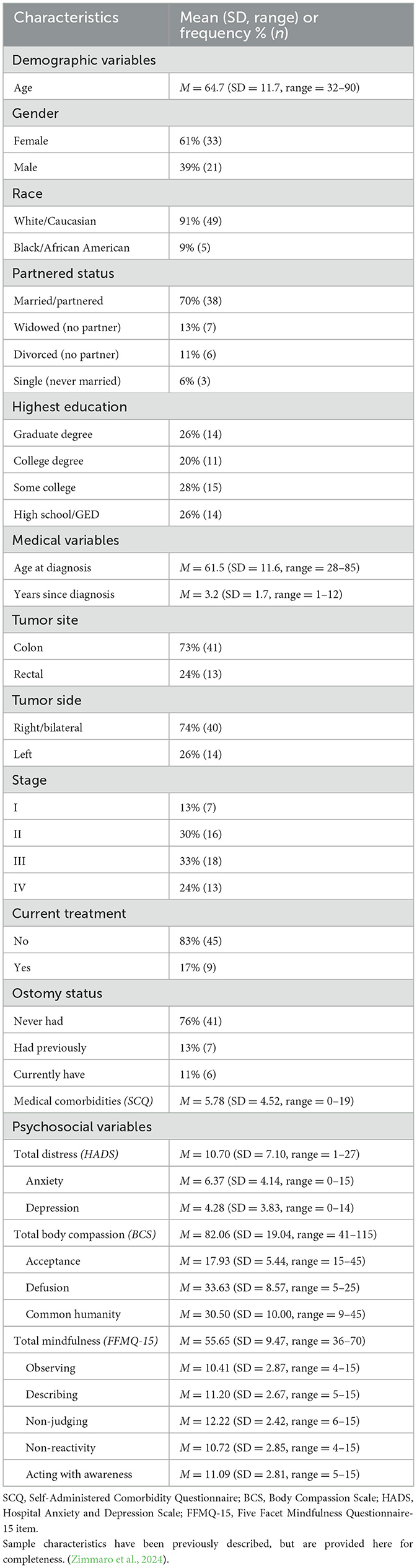The height and width of the screenshot is (1568, 417).
Task: Click the Female gender row label
Action: point(31,141)
